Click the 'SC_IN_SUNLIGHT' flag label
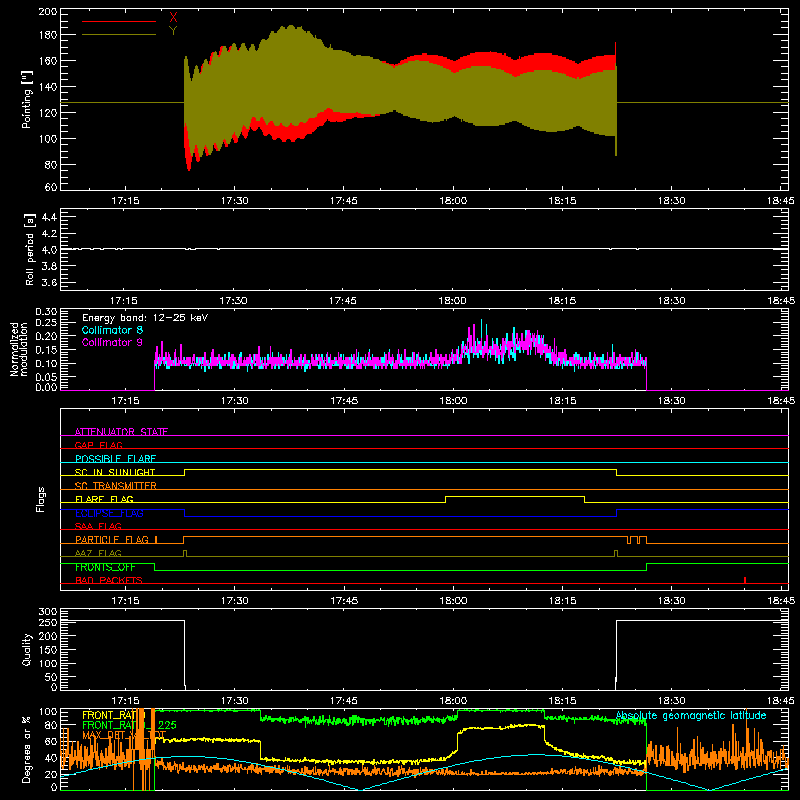This screenshot has width=800, height=800. tap(115, 472)
